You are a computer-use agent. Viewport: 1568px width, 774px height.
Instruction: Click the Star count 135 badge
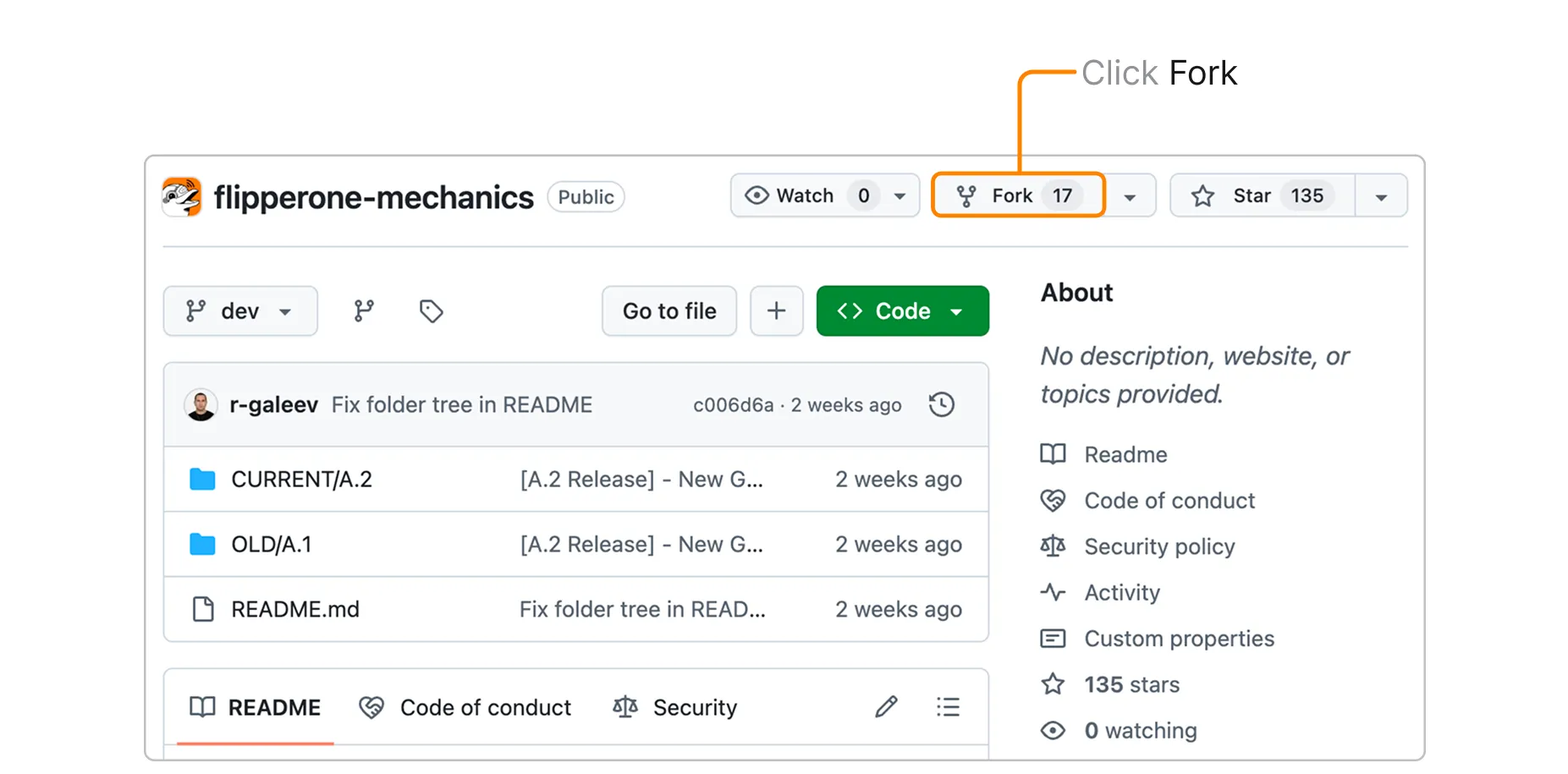pyautogui.click(x=1307, y=195)
